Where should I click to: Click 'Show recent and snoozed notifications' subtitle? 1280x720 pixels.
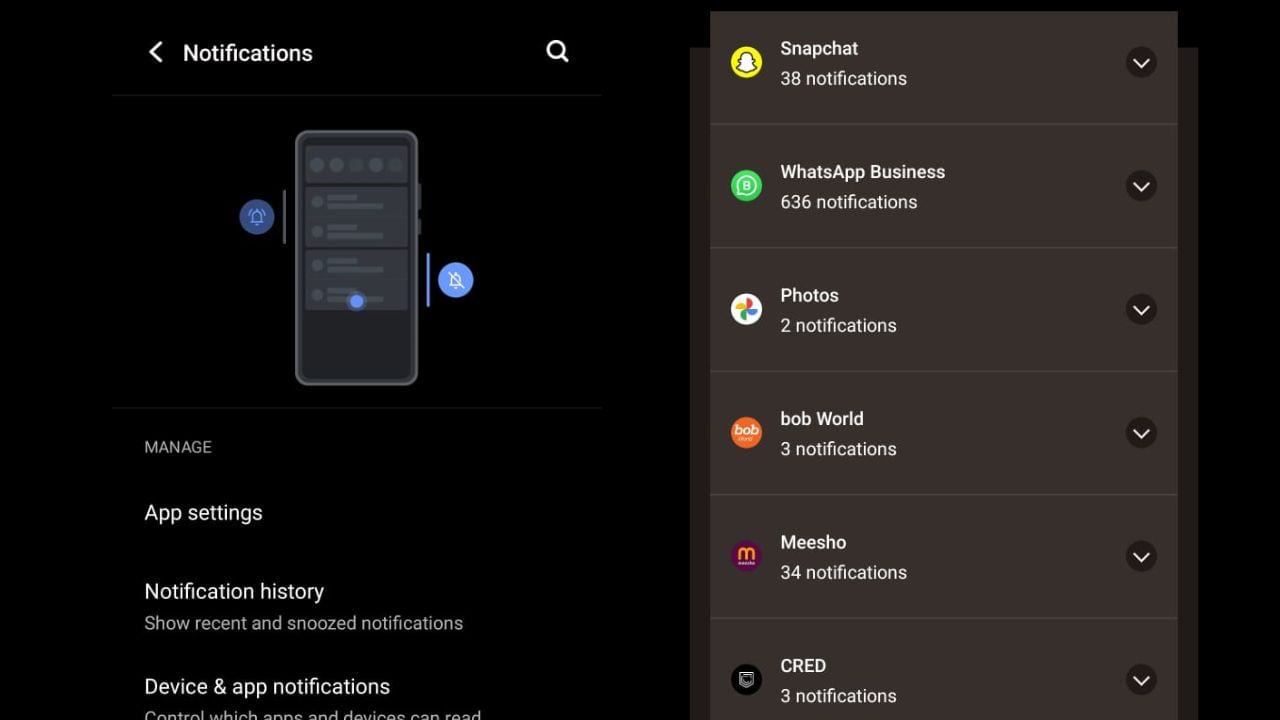[303, 623]
